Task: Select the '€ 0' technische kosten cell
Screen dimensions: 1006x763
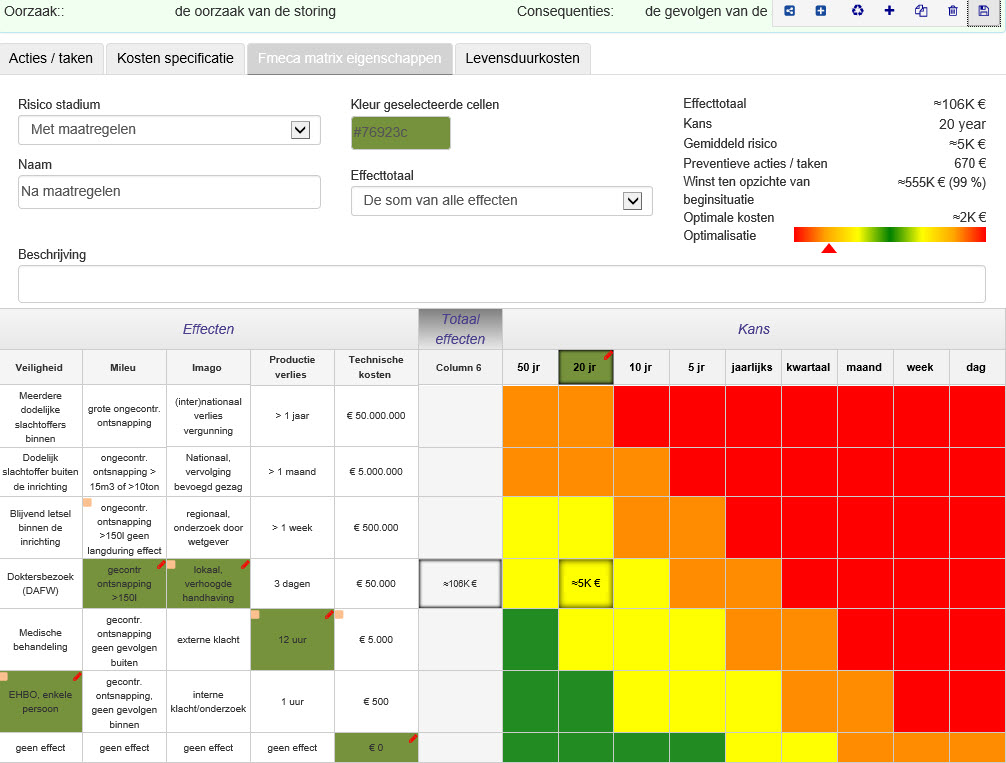Action: [376, 748]
